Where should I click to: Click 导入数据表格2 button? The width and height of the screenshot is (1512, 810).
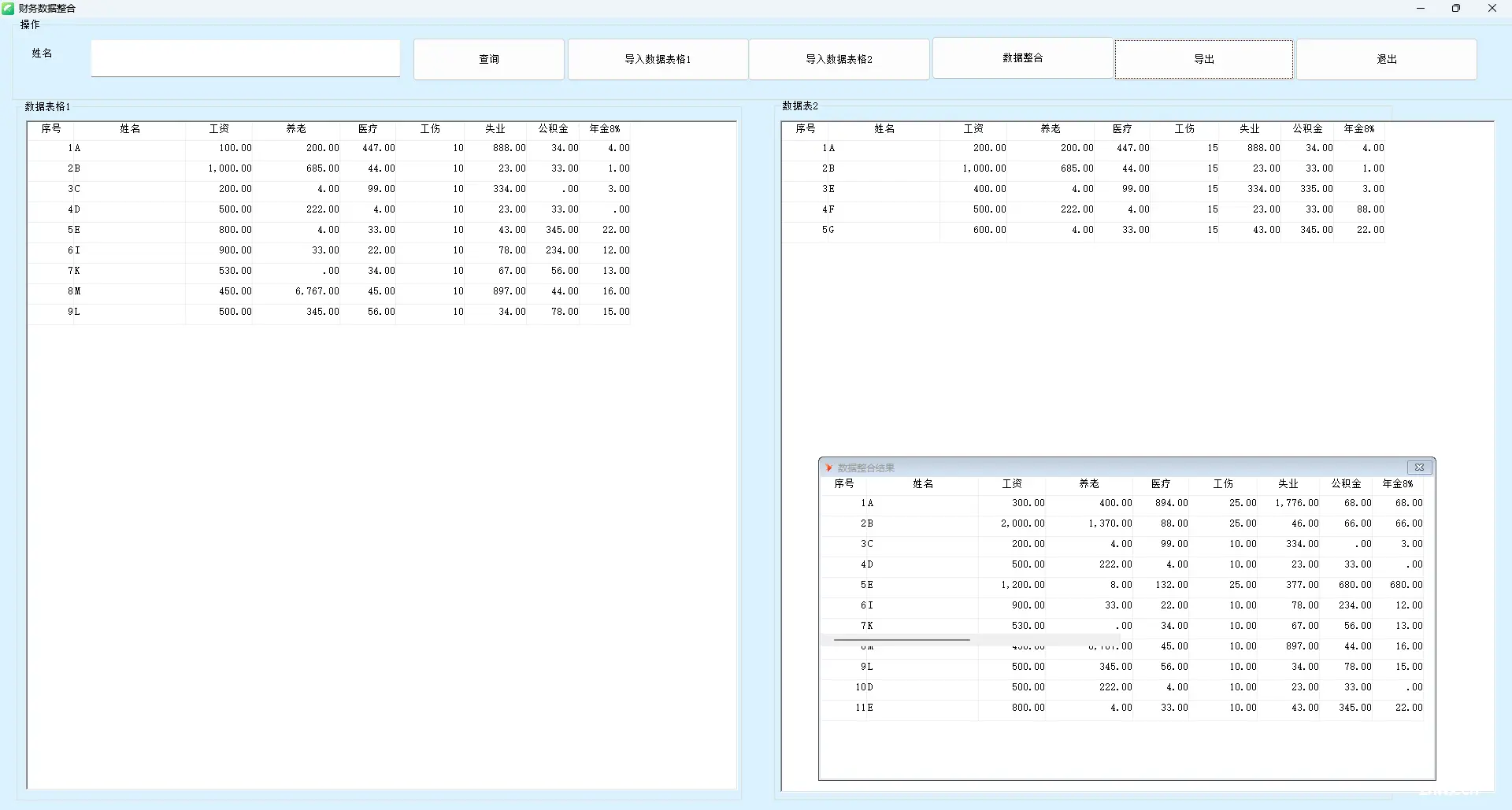[839, 59]
